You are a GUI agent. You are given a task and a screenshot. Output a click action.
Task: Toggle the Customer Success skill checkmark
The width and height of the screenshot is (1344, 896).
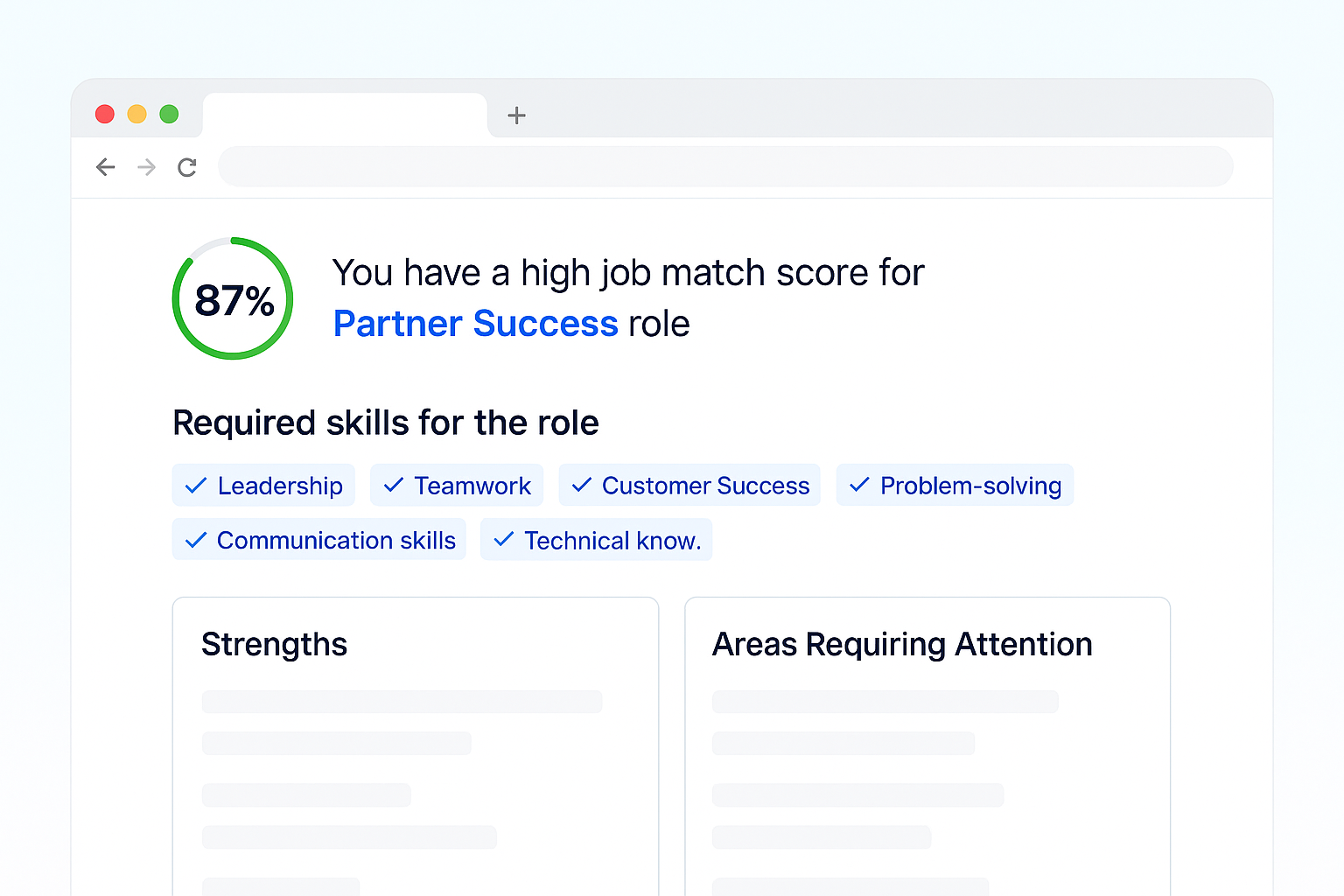[x=579, y=485]
